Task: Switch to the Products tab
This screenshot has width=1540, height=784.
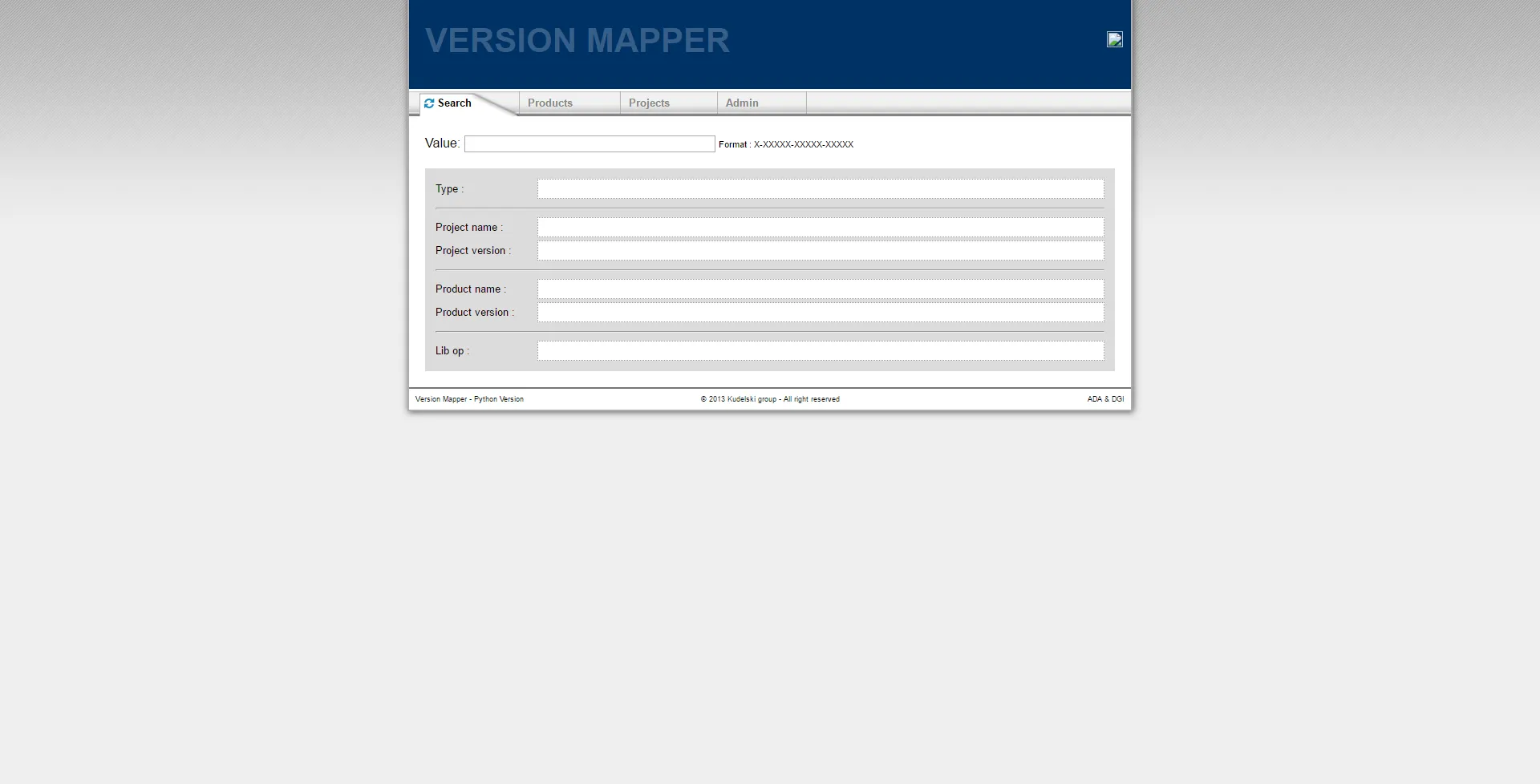Action: coord(569,103)
